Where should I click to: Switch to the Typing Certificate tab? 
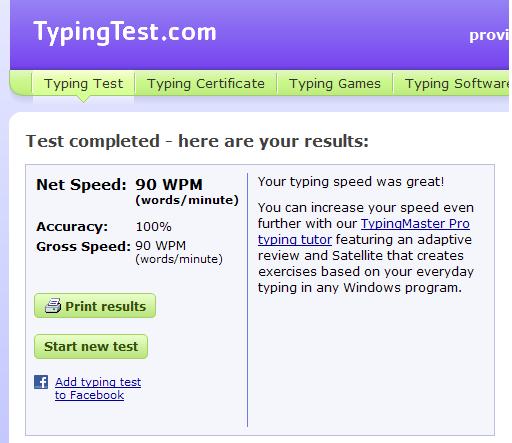click(x=206, y=83)
